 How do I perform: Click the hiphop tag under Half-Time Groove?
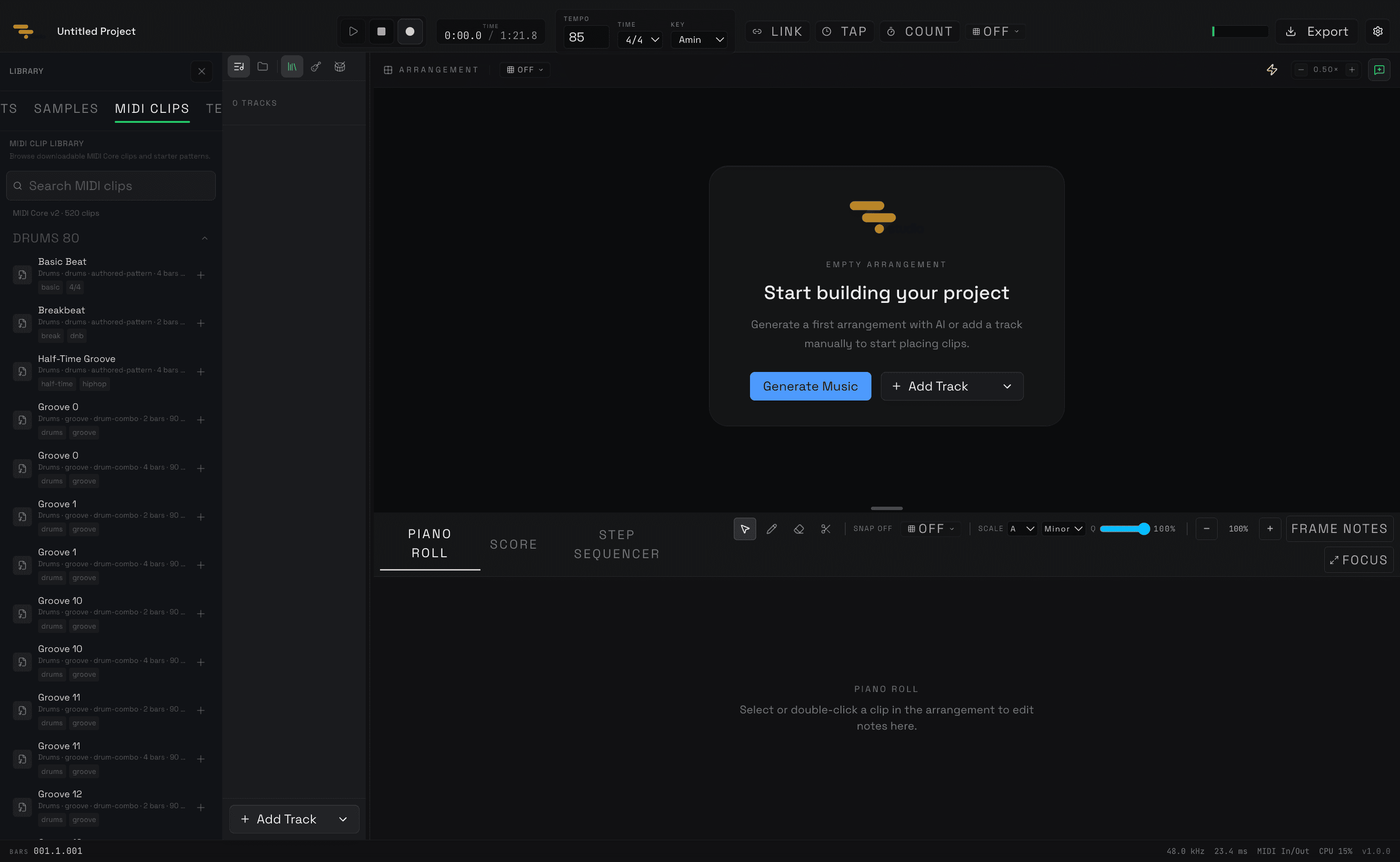coord(94,384)
